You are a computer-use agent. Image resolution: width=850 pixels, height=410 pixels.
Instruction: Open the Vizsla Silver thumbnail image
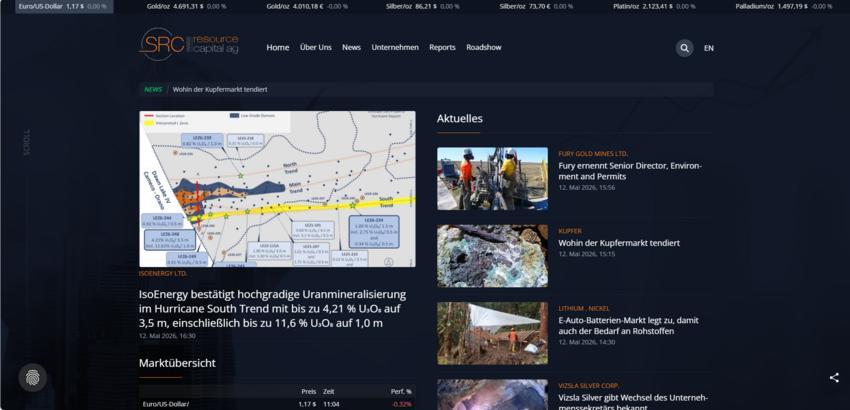click(492, 394)
